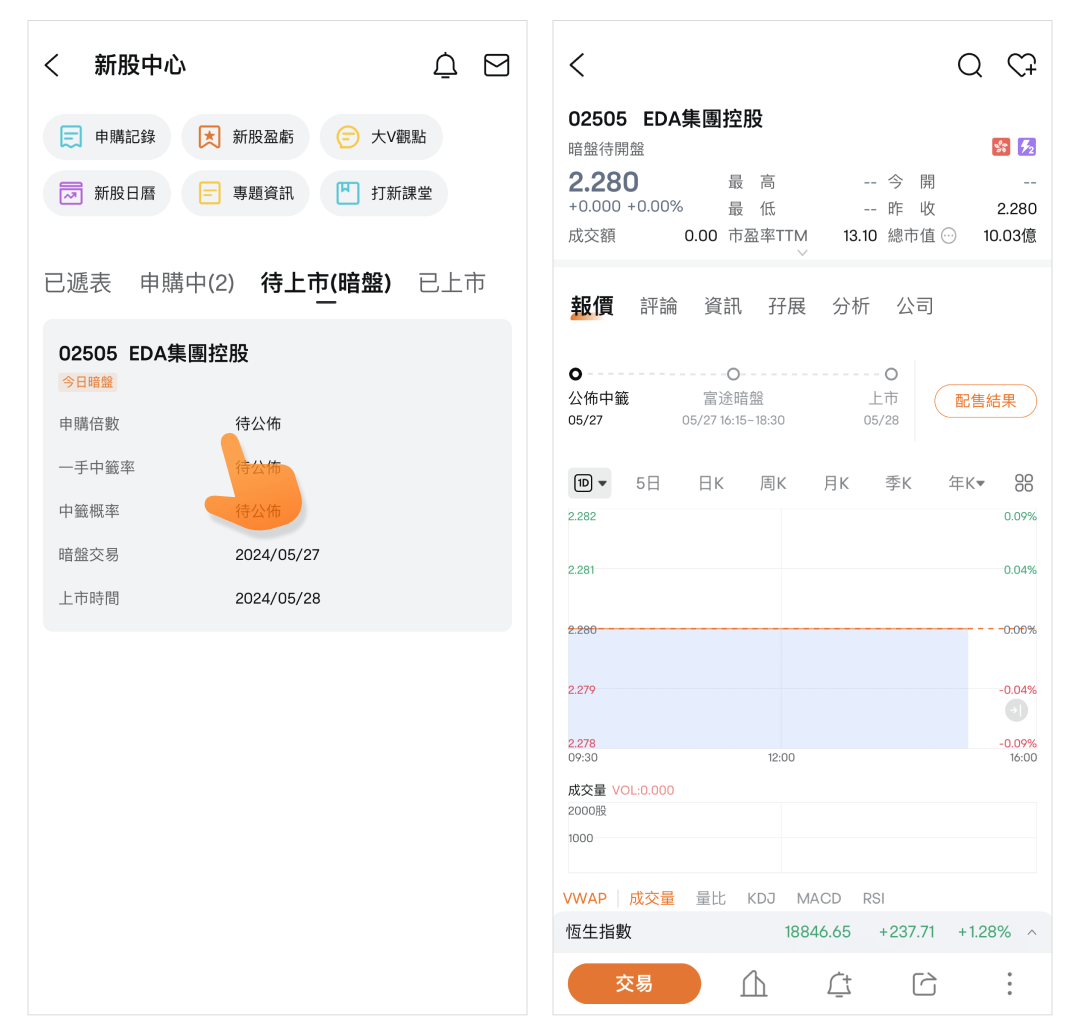Open 配售結果 allotment results
1080x1036 pixels.
[x=985, y=401]
